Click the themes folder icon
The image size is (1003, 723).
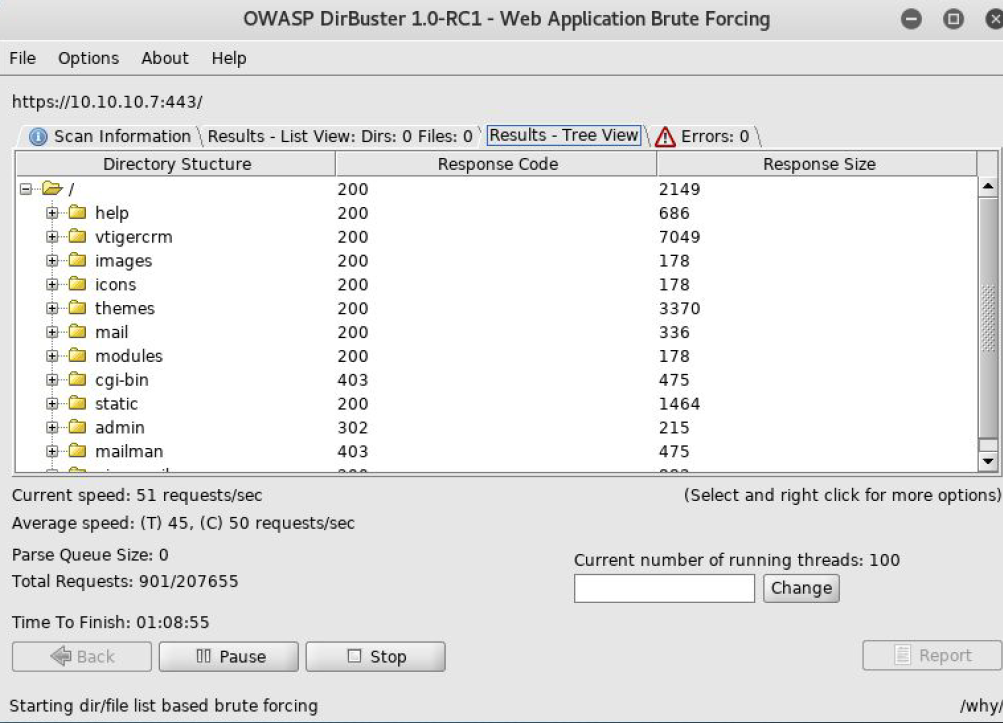coord(77,309)
